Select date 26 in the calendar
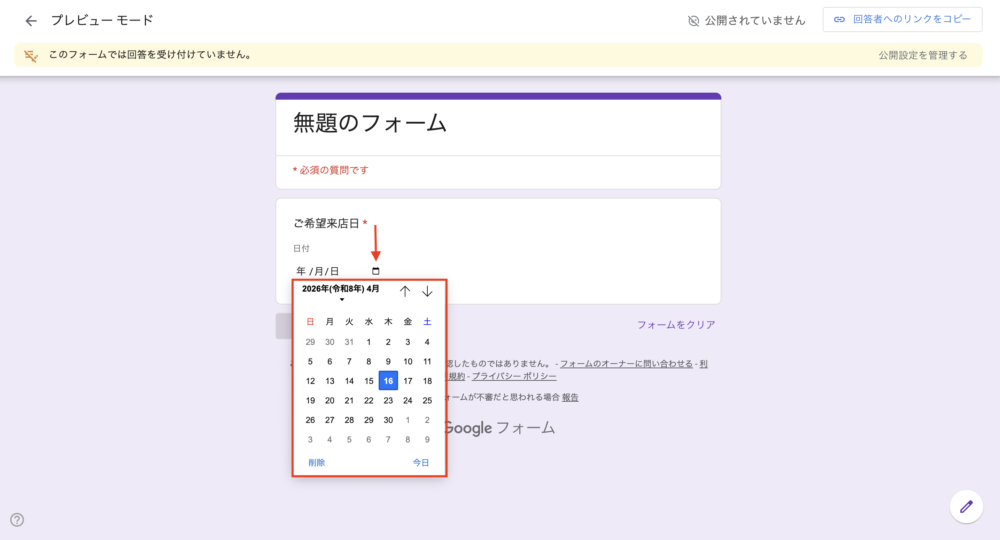This screenshot has height=540, width=1000. coord(310,420)
